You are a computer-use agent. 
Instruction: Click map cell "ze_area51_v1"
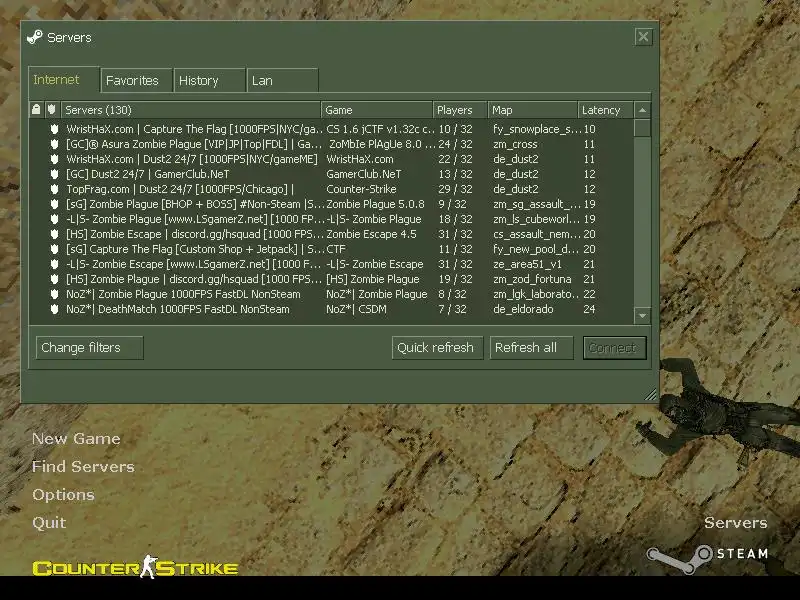tap(527, 264)
